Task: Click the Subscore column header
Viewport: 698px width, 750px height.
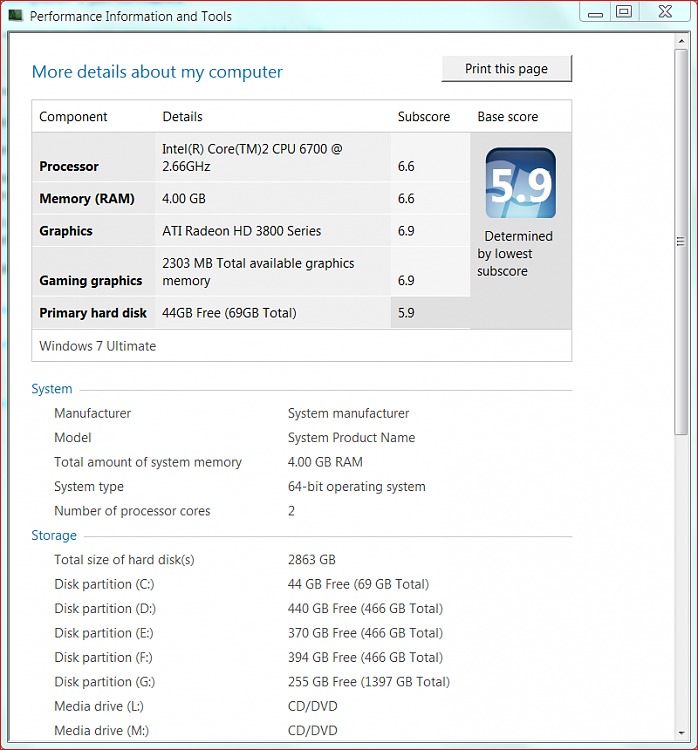Action: (424, 117)
